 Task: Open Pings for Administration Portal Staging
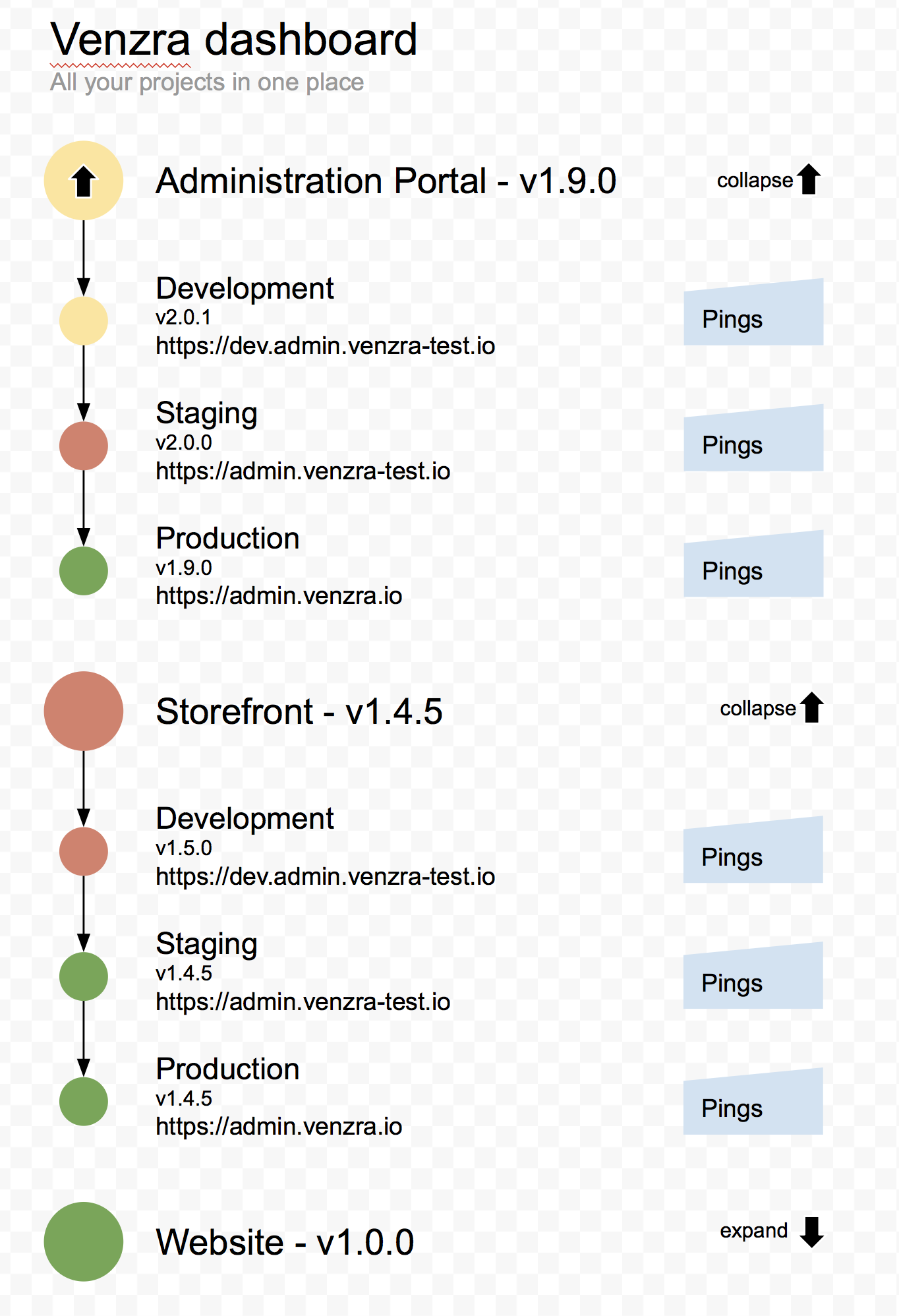[753, 438]
